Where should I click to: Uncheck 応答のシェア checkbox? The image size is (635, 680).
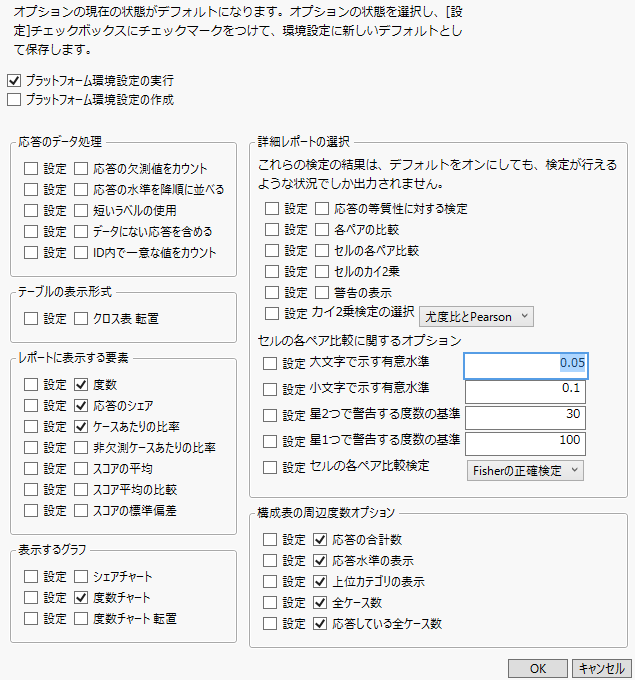(81, 405)
